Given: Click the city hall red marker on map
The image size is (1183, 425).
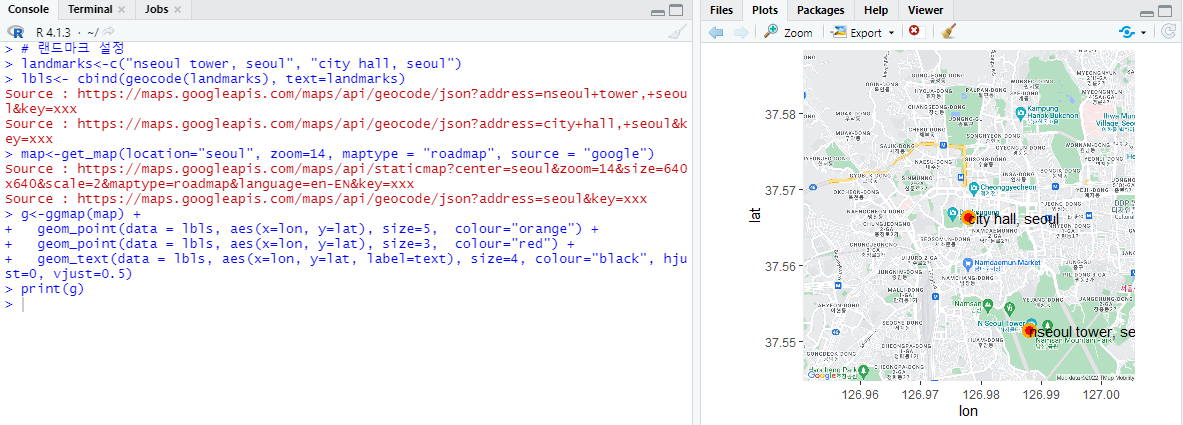Looking at the screenshot, I should [967, 217].
